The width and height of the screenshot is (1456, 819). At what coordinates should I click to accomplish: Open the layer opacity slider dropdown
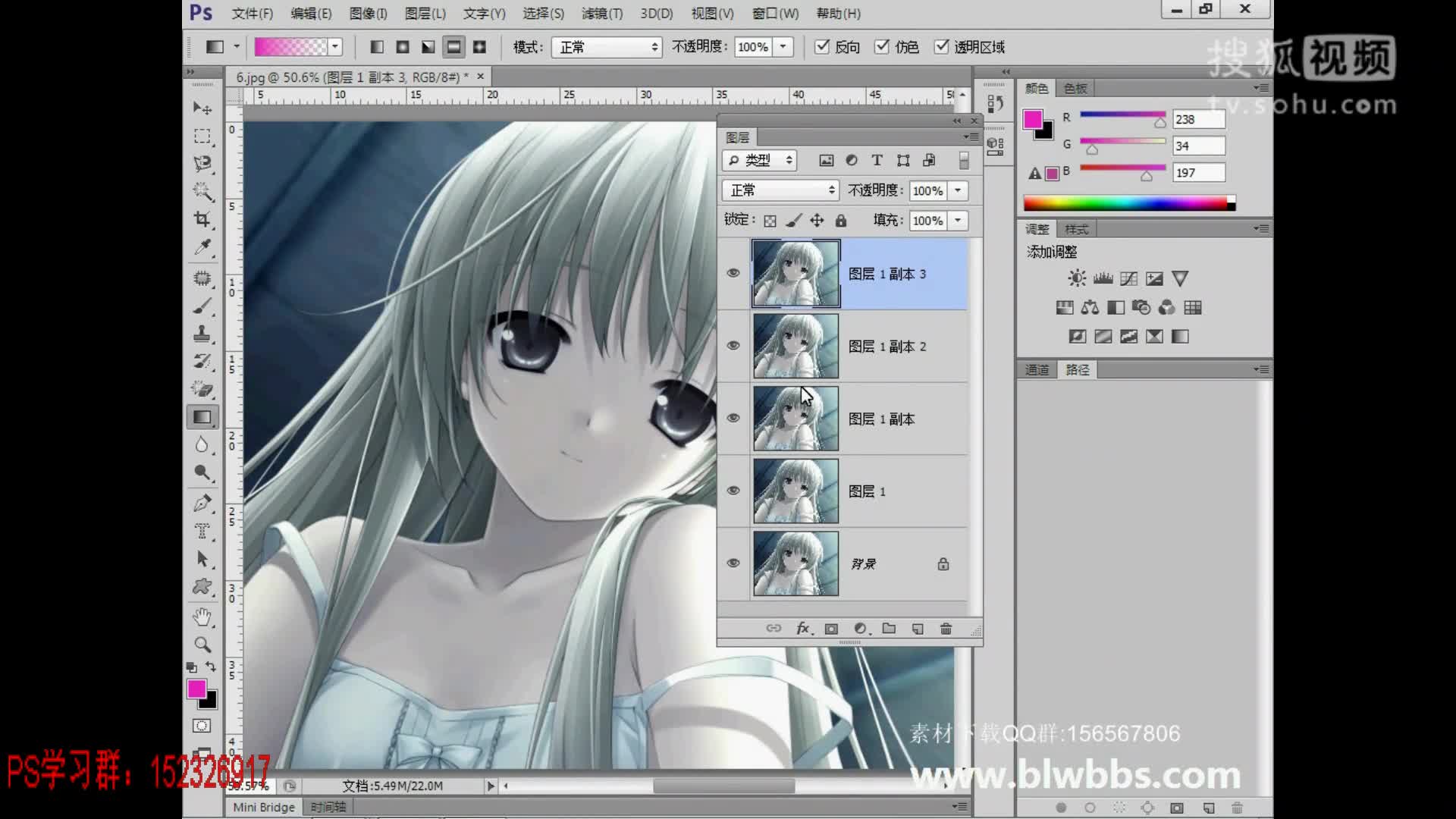(x=958, y=190)
